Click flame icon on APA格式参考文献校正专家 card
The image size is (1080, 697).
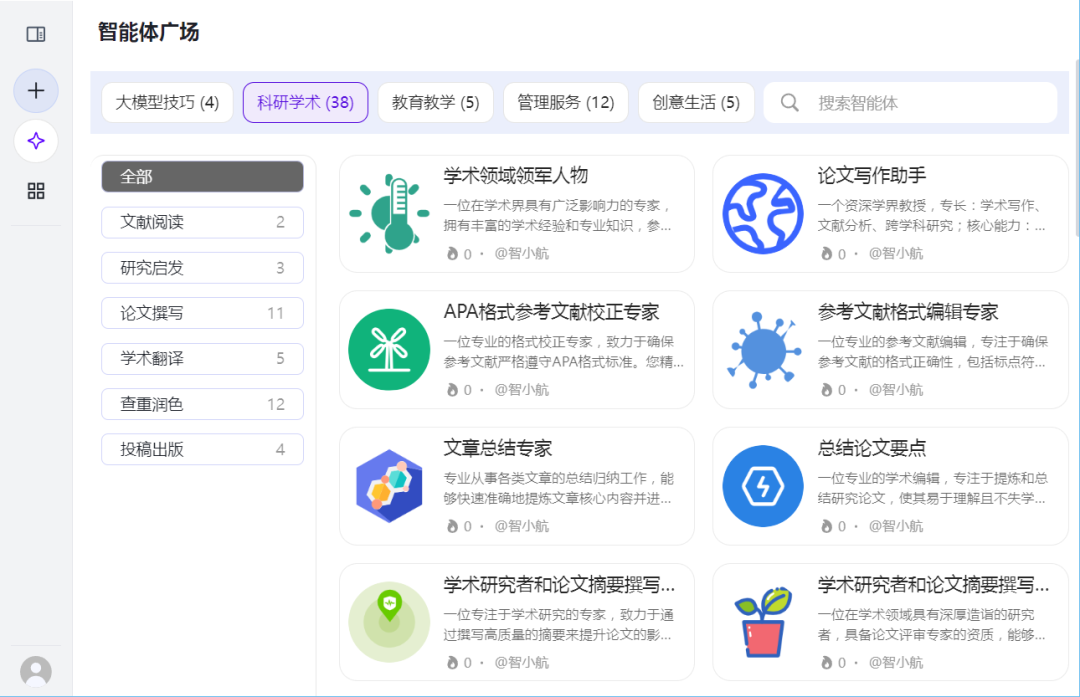[452, 390]
